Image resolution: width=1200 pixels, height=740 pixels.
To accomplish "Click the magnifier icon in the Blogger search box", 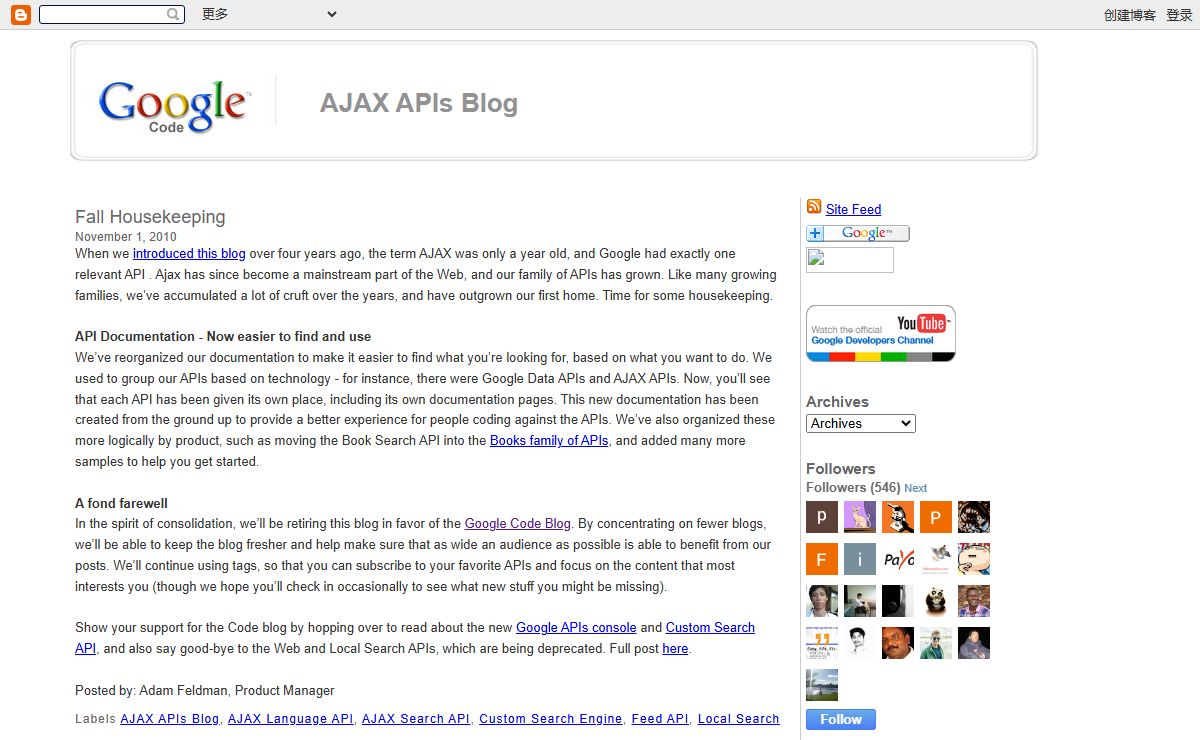I will (174, 14).
